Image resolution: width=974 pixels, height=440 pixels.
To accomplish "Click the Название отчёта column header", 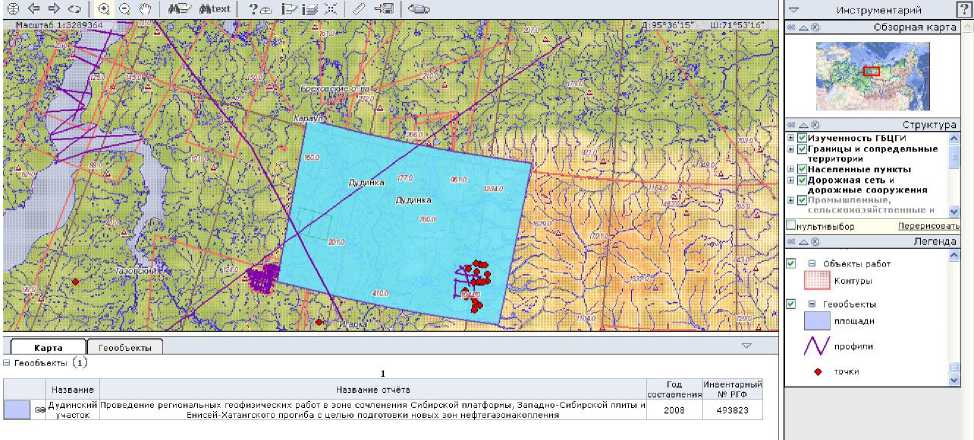I will (373, 390).
